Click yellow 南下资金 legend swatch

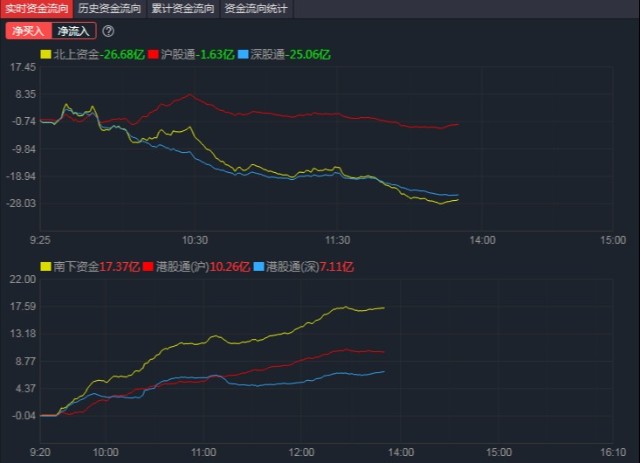[x=45, y=267]
